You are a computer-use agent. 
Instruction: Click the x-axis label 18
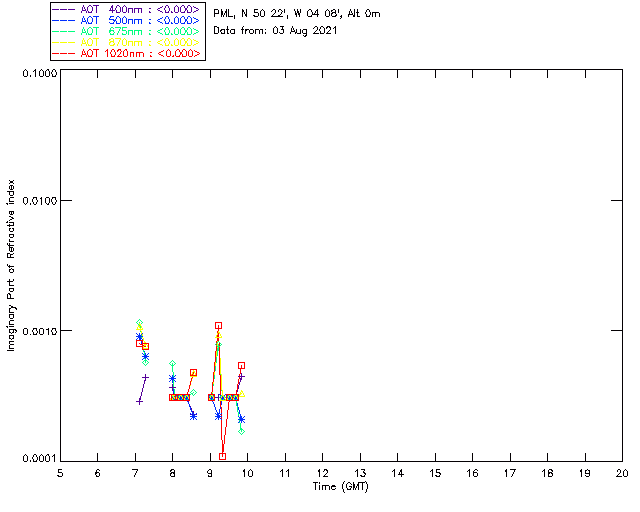point(547,473)
